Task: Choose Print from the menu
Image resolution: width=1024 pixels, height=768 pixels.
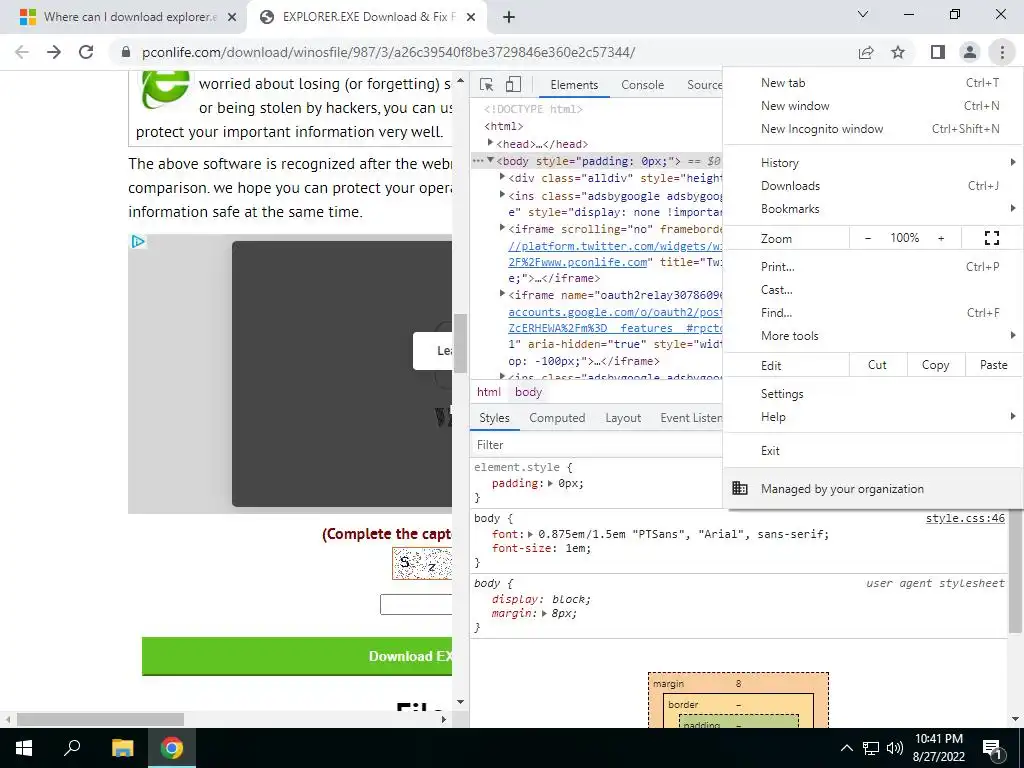Action: tap(873, 266)
